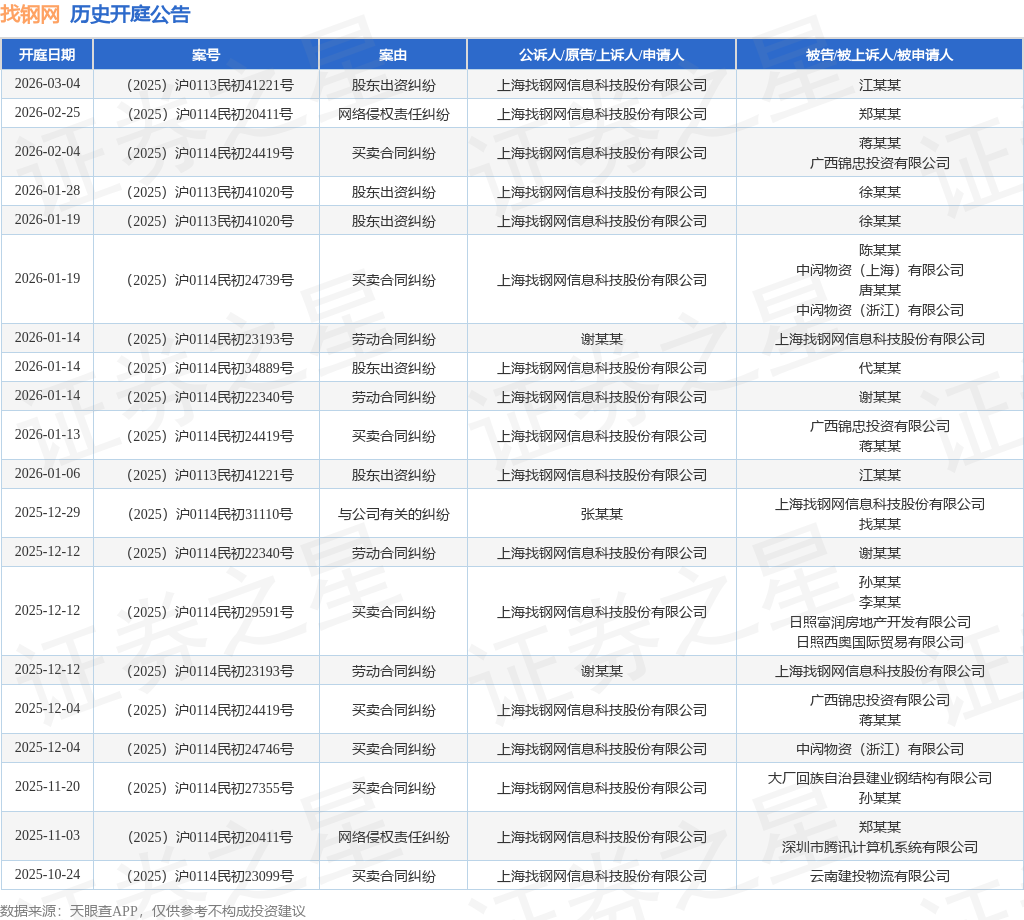The image size is (1024, 920).
Task: Click the 数据来源 天眼查APP footer note
Action: (x=153, y=910)
